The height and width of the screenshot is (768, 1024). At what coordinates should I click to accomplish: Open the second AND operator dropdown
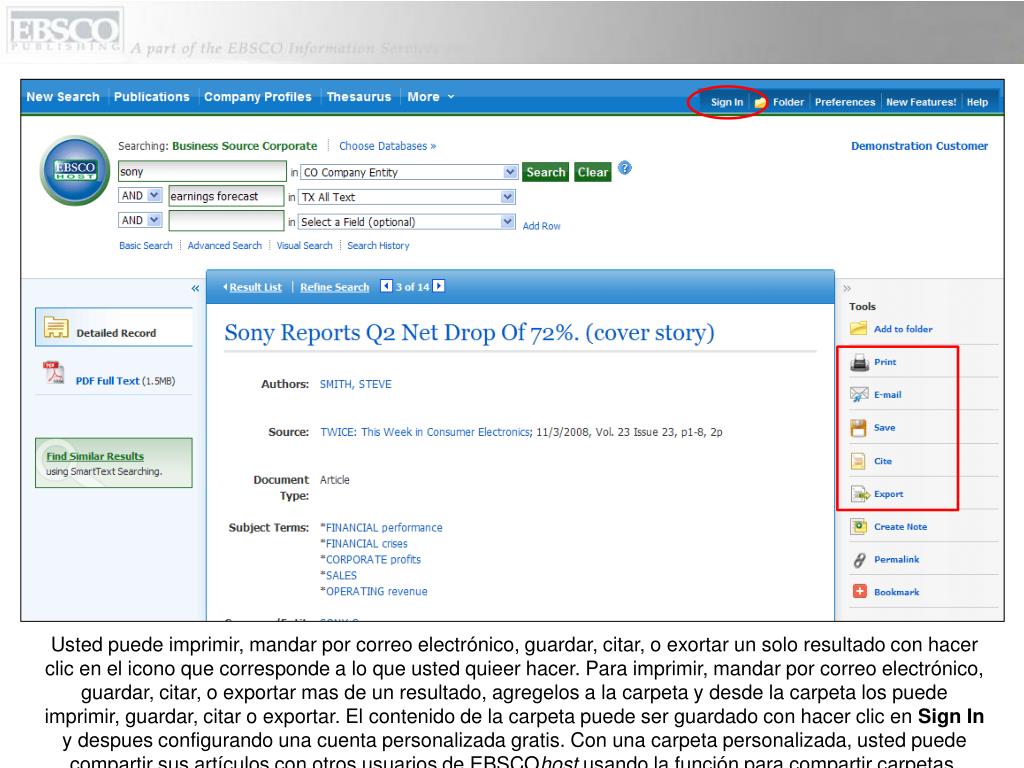click(154, 220)
